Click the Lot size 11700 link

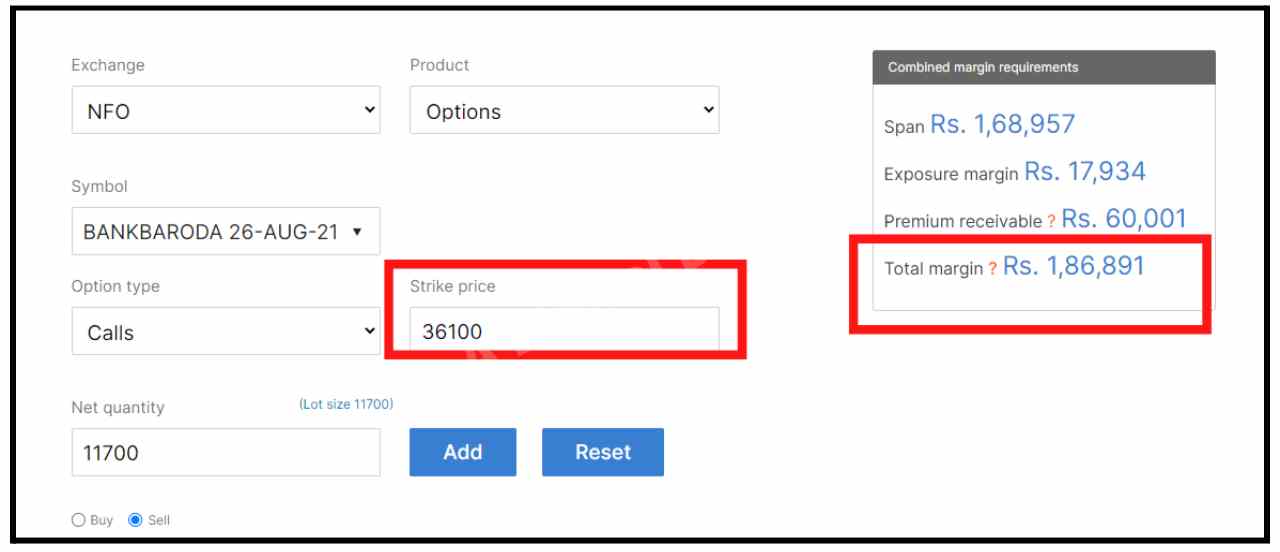click(346, 404)
